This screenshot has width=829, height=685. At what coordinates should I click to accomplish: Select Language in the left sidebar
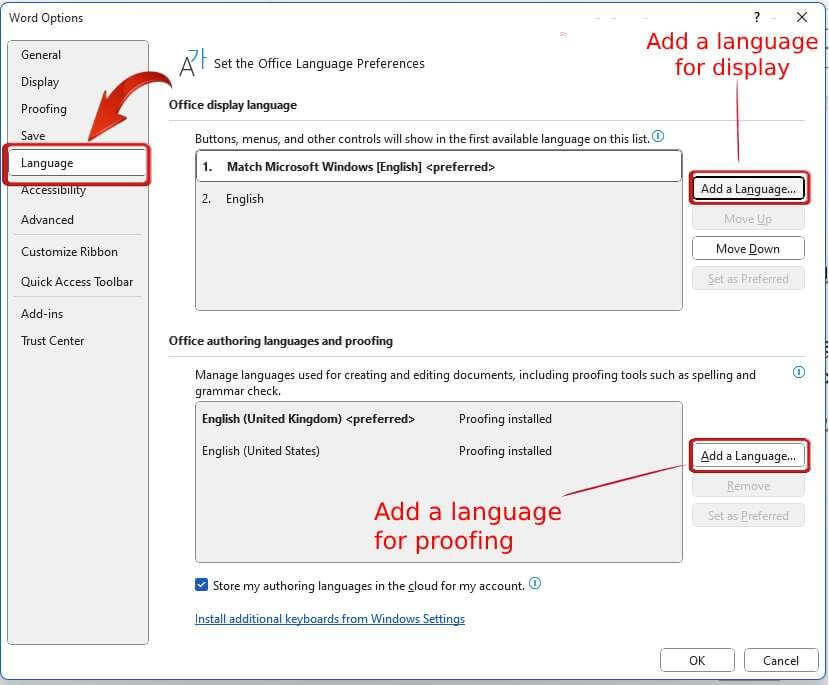[46, 163]
